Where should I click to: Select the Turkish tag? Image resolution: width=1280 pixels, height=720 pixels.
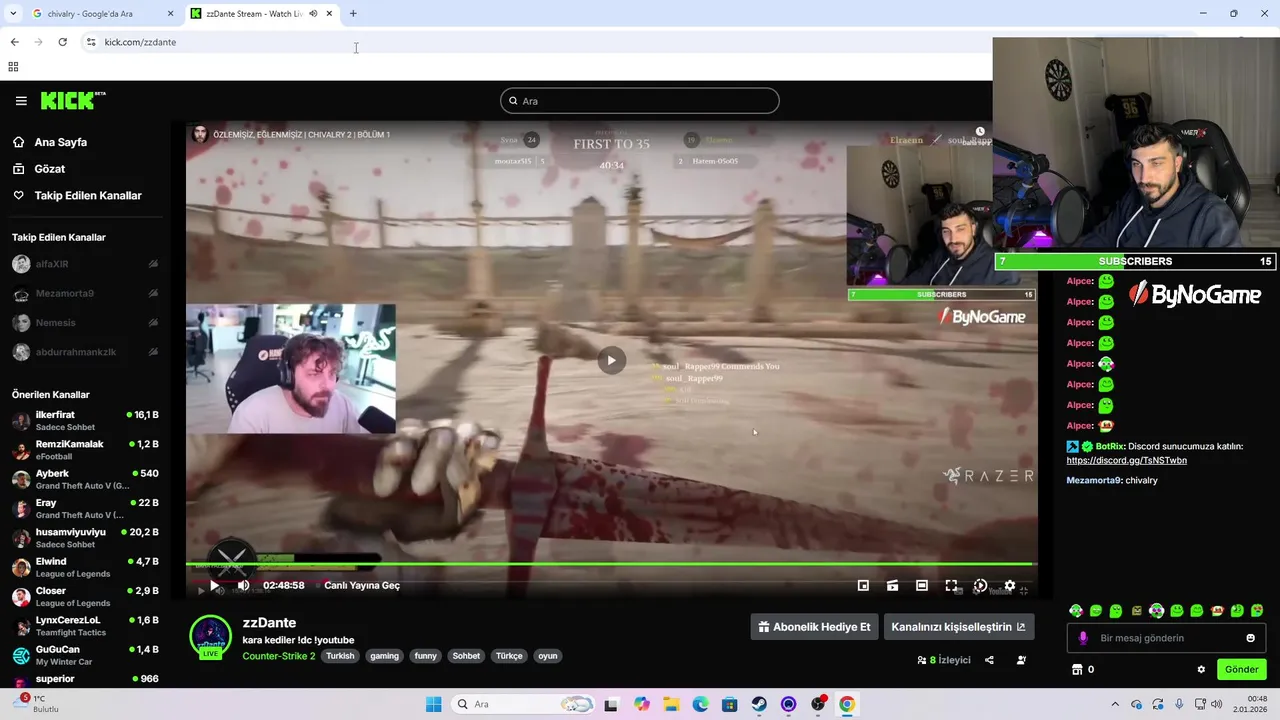point(340,656)
